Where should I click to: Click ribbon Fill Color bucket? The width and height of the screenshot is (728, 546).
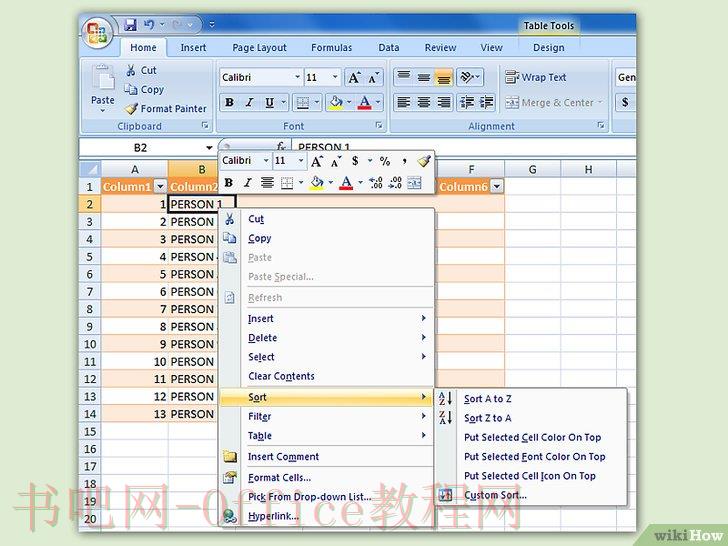coord(335,103)
